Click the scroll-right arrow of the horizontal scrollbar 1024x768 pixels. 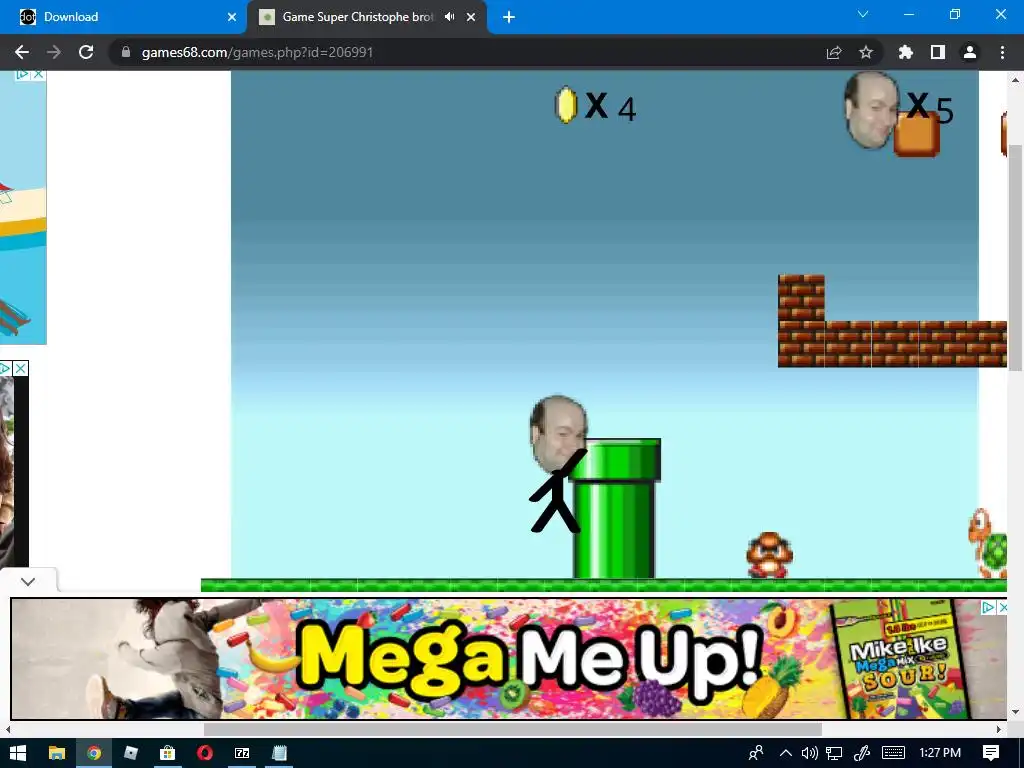[999, 729]
